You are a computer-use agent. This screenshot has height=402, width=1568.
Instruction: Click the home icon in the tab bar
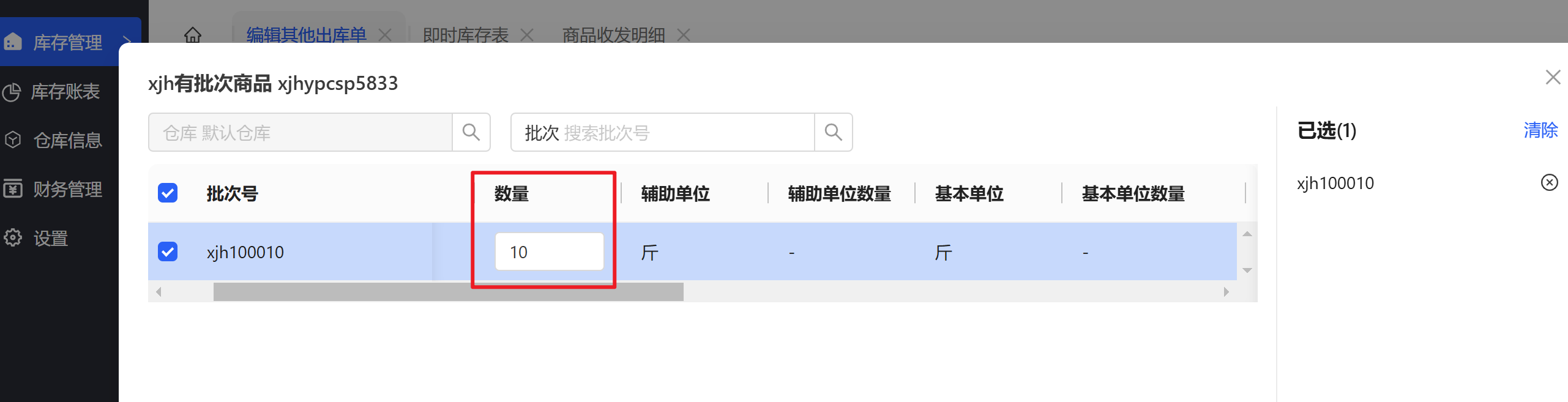point(193,35)
